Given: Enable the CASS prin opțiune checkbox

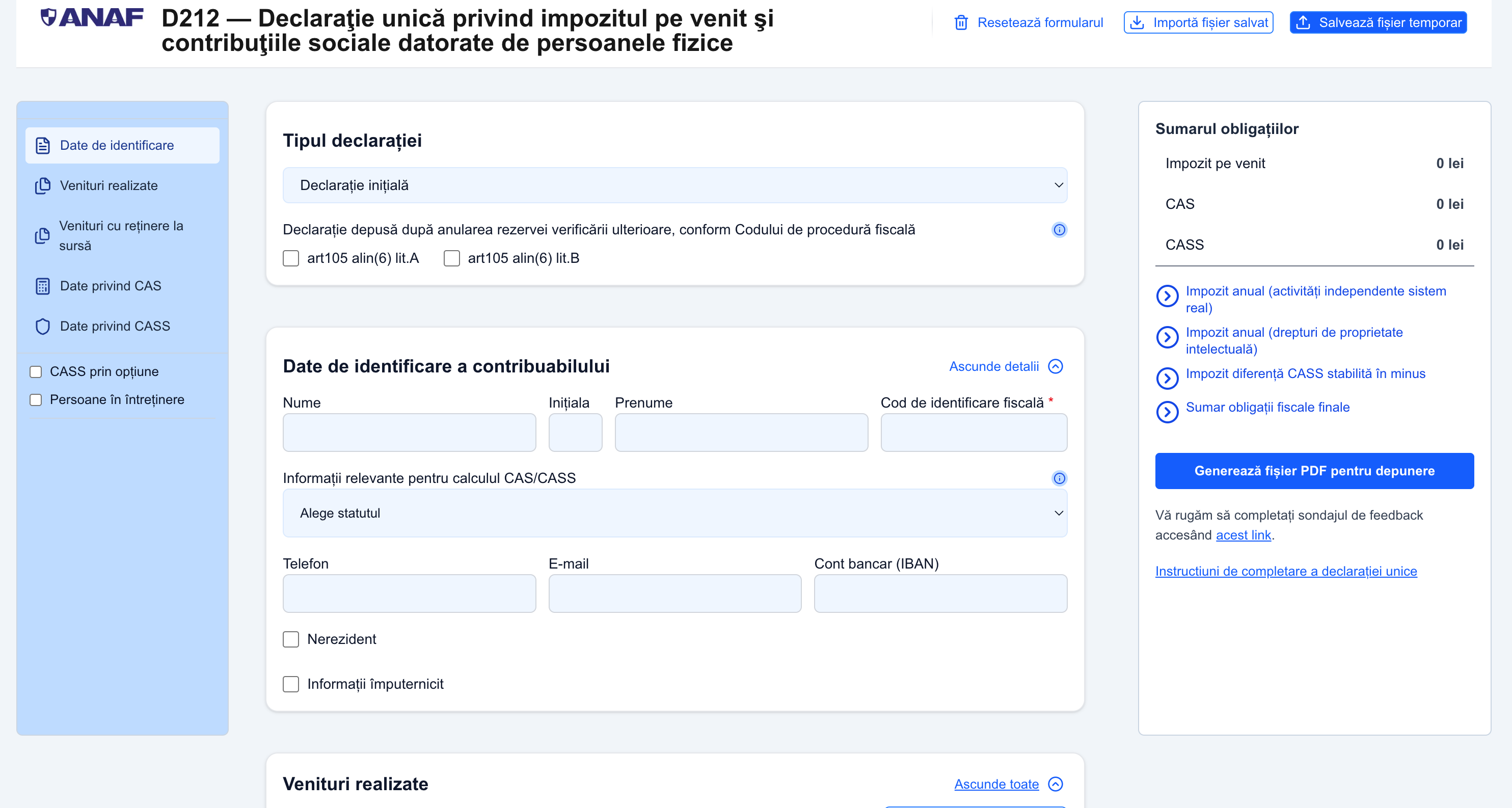Looking at the screenshot, I should (x=36, y=372).
